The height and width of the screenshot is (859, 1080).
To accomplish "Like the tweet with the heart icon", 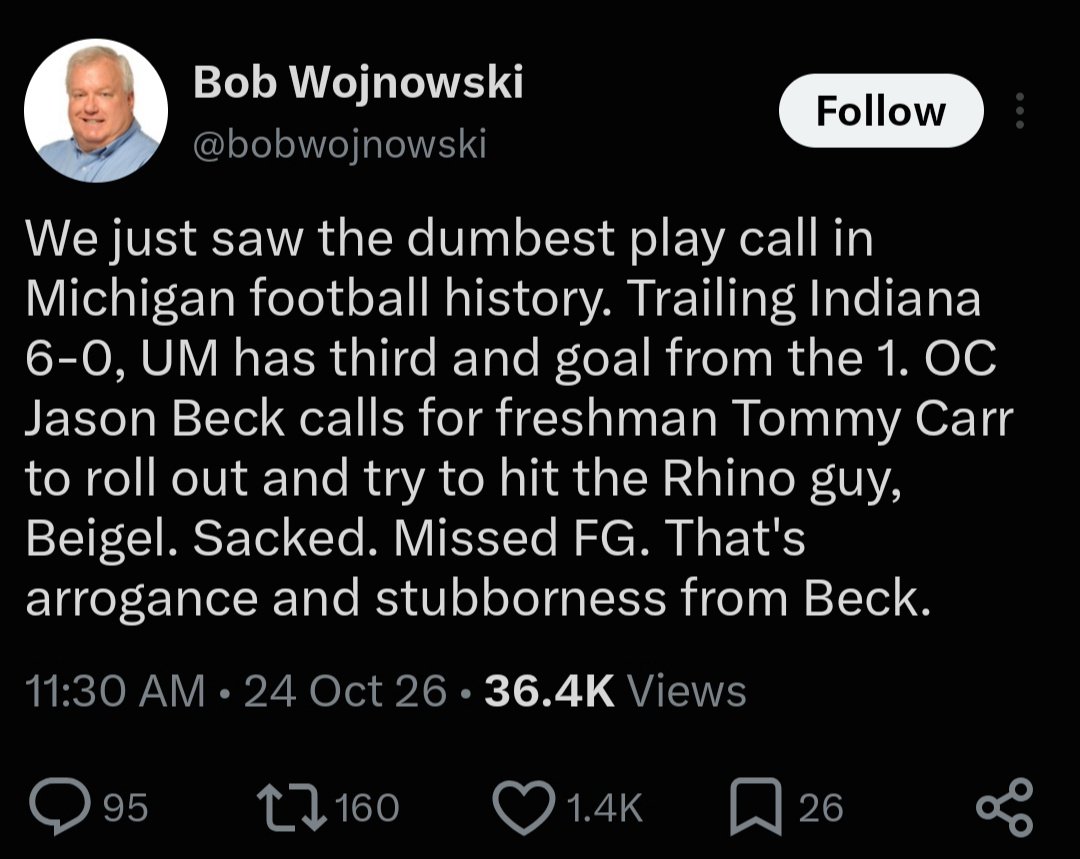I will click(x=525, y=807).
